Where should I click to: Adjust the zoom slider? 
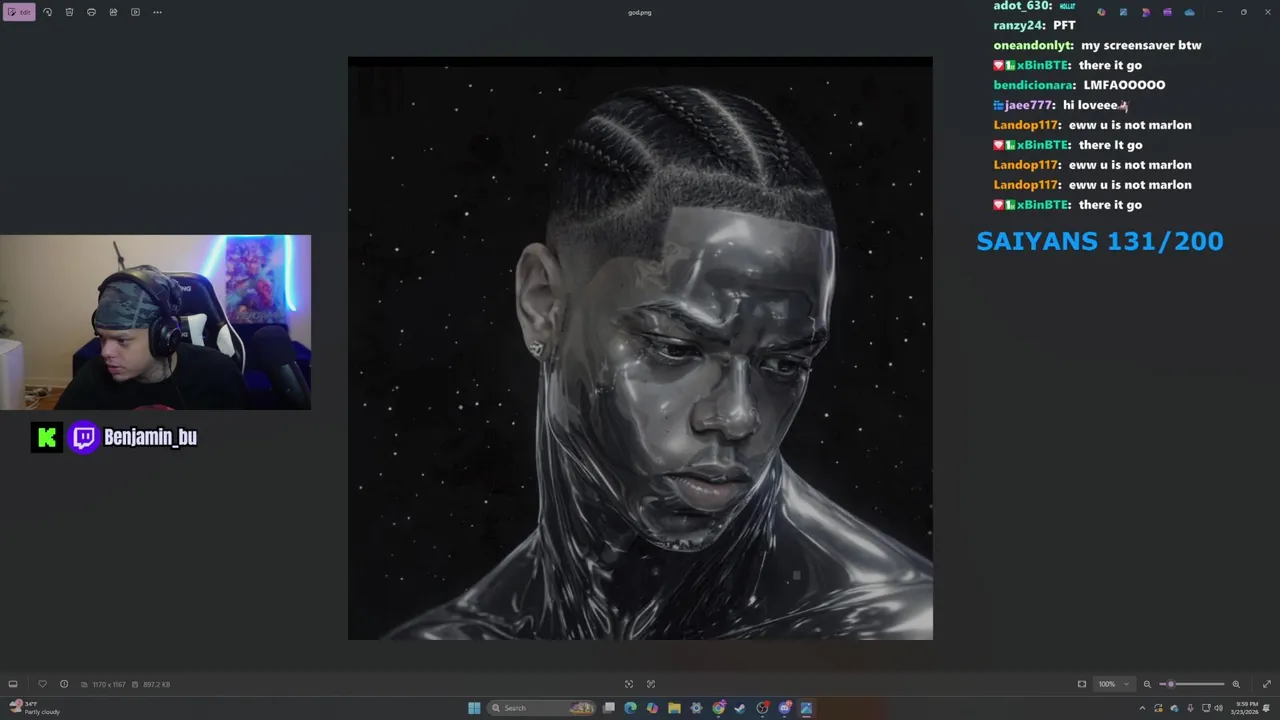tap(1192, 684)
